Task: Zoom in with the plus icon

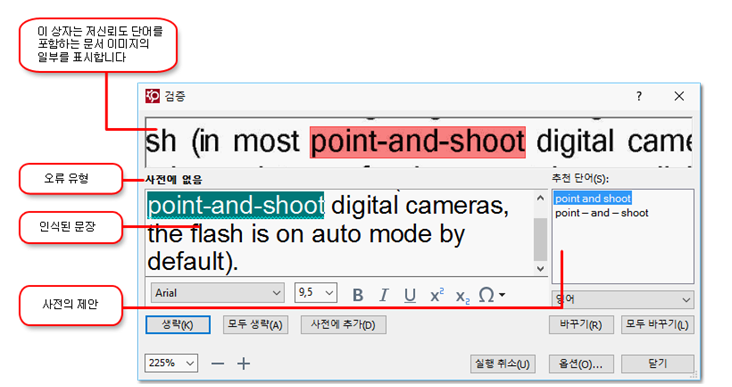Action: pyautogui.click(x=244, y=363)
